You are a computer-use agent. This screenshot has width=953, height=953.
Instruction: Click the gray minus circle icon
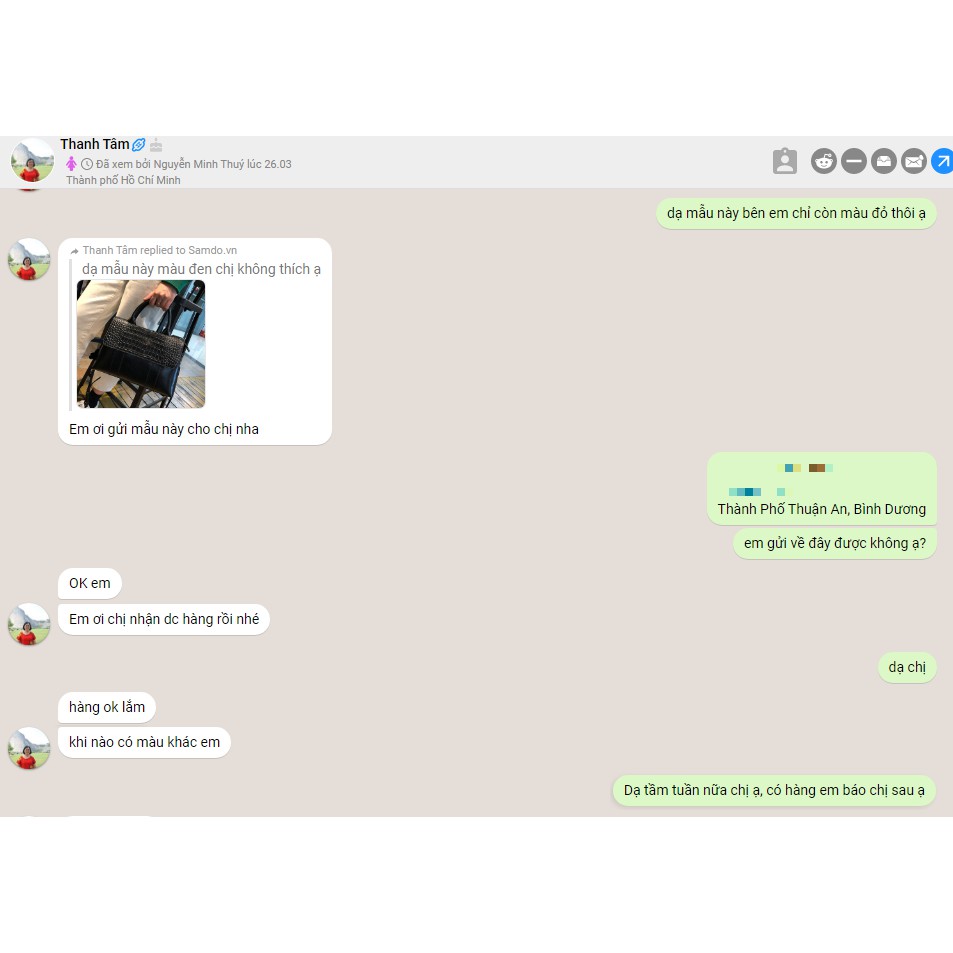click(x=854, y=161)
